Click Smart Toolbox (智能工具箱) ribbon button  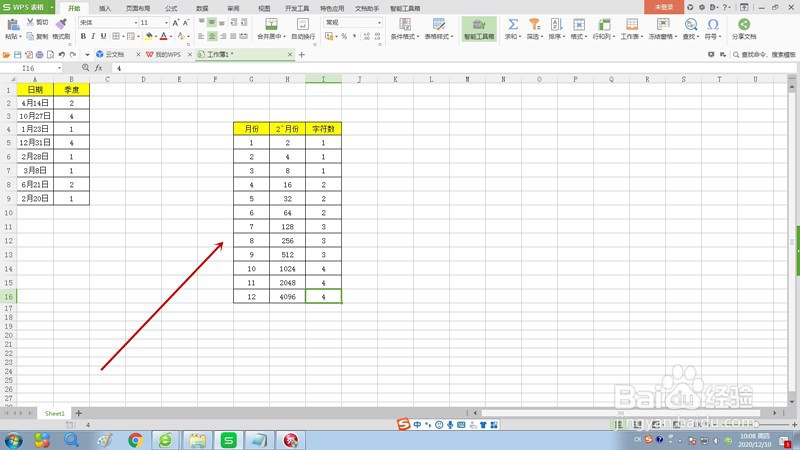tap(479, 29)
